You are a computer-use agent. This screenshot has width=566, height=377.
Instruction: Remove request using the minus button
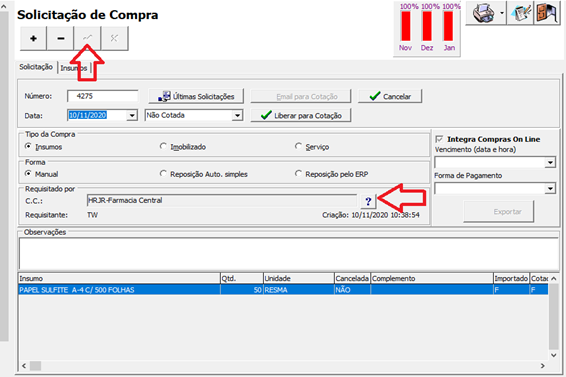click(61, 38)
